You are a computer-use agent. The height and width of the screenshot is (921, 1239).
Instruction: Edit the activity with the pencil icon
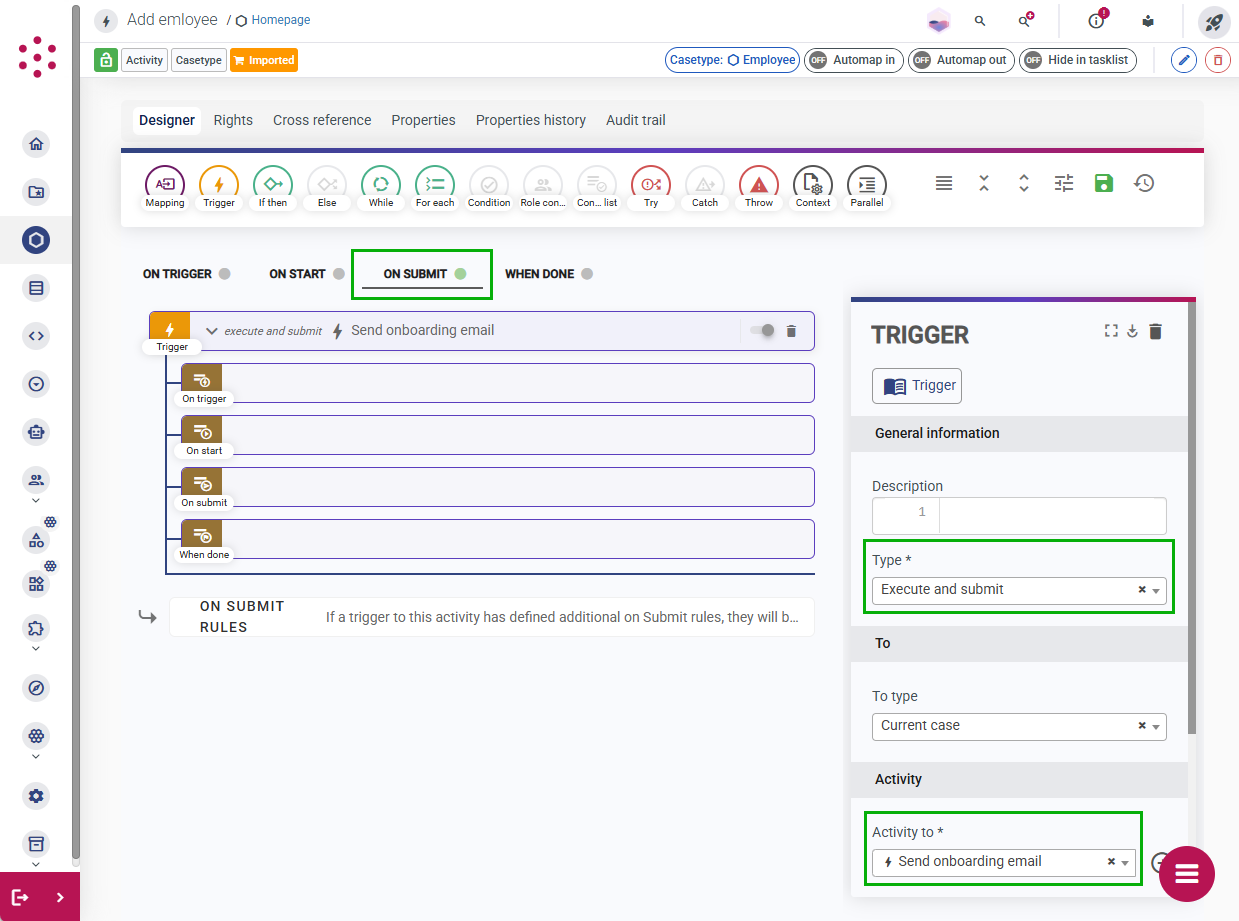coord(1184,60)
